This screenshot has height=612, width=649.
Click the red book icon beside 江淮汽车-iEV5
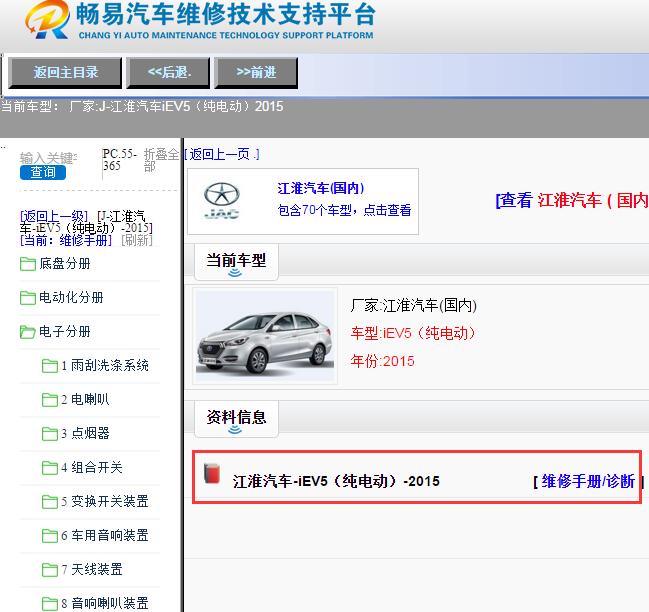tap(212, 474)
